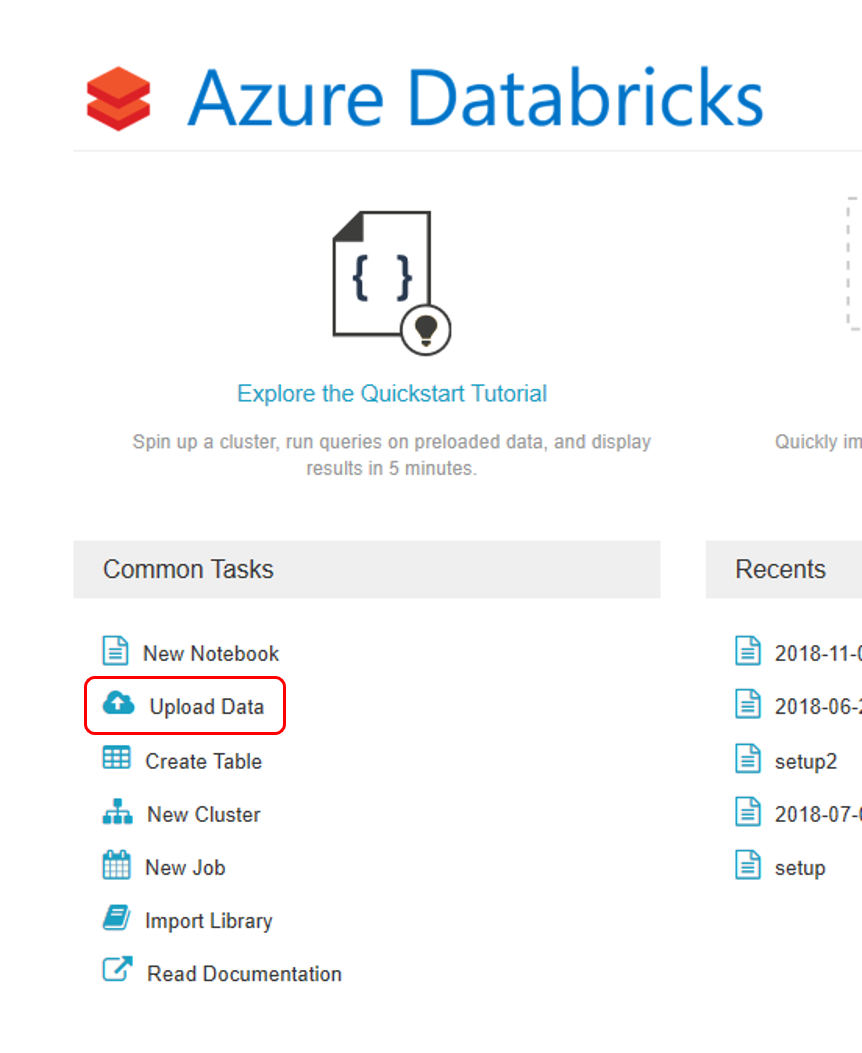862x1053 pixels.
Task: Open the Read Documentation link
Action: pyautogui.click(x=245, y=974)
